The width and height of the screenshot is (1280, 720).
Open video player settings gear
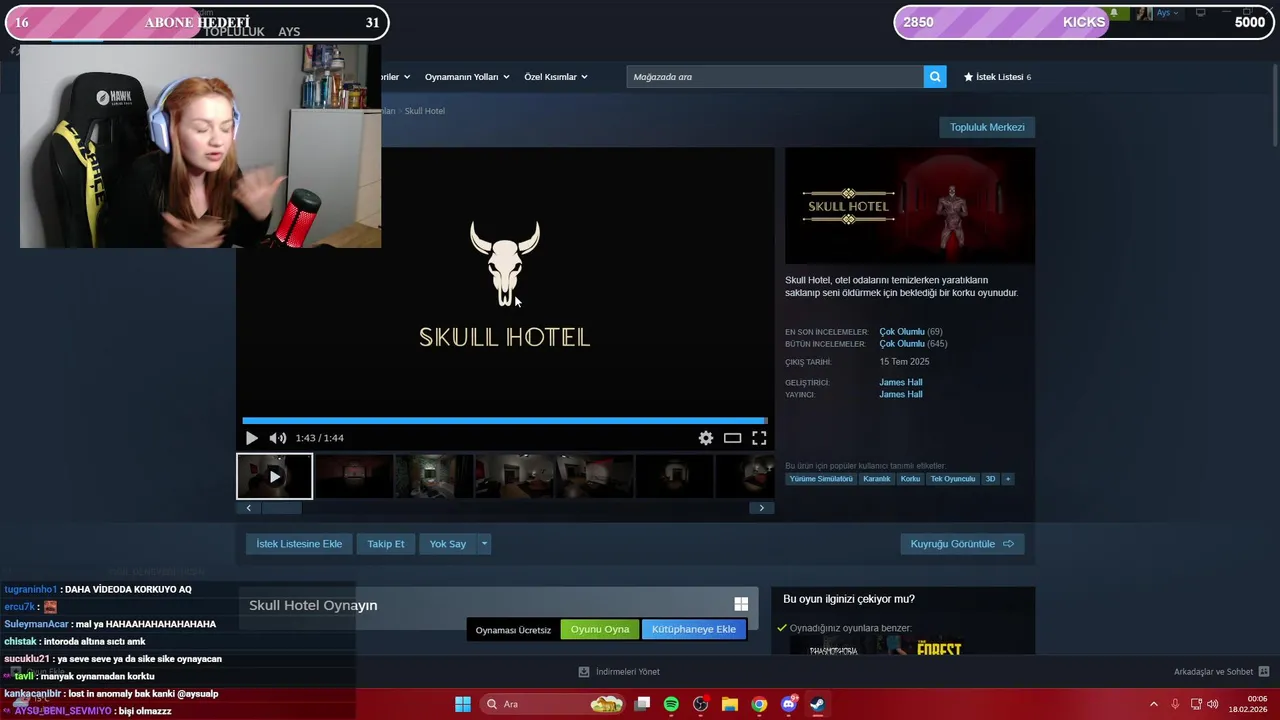706,438
